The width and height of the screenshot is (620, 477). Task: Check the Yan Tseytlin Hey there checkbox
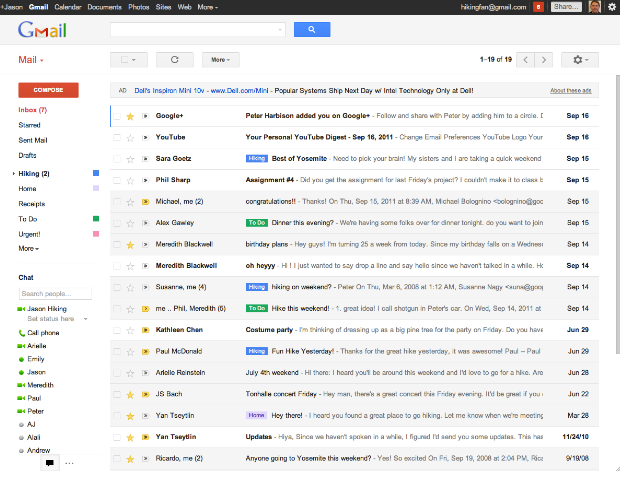[117, 416]
